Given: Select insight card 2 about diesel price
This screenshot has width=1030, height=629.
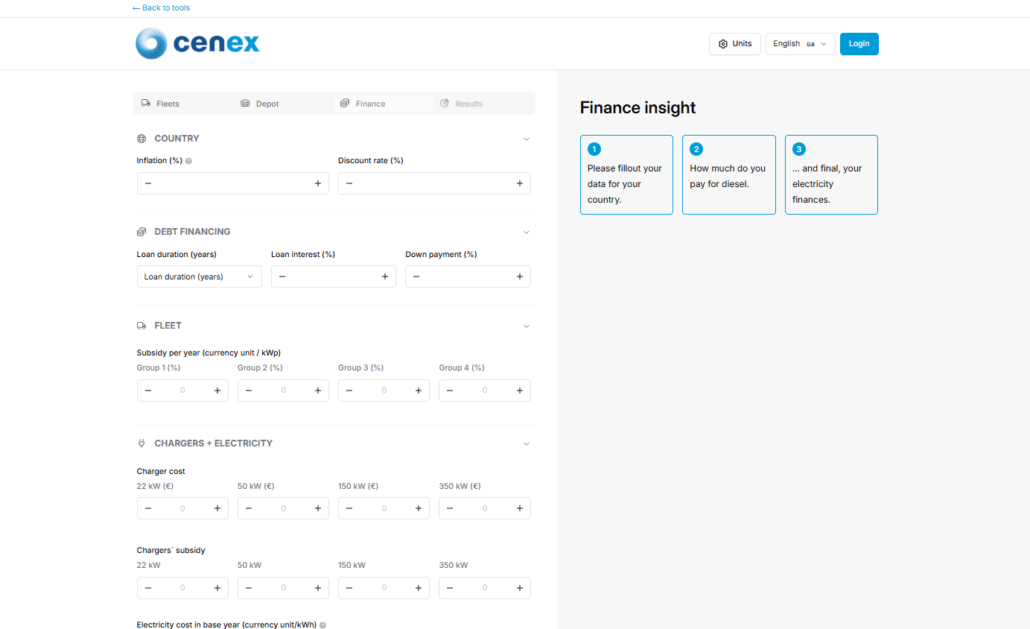Looking at the screenshot, I should [x=728, y=175].
